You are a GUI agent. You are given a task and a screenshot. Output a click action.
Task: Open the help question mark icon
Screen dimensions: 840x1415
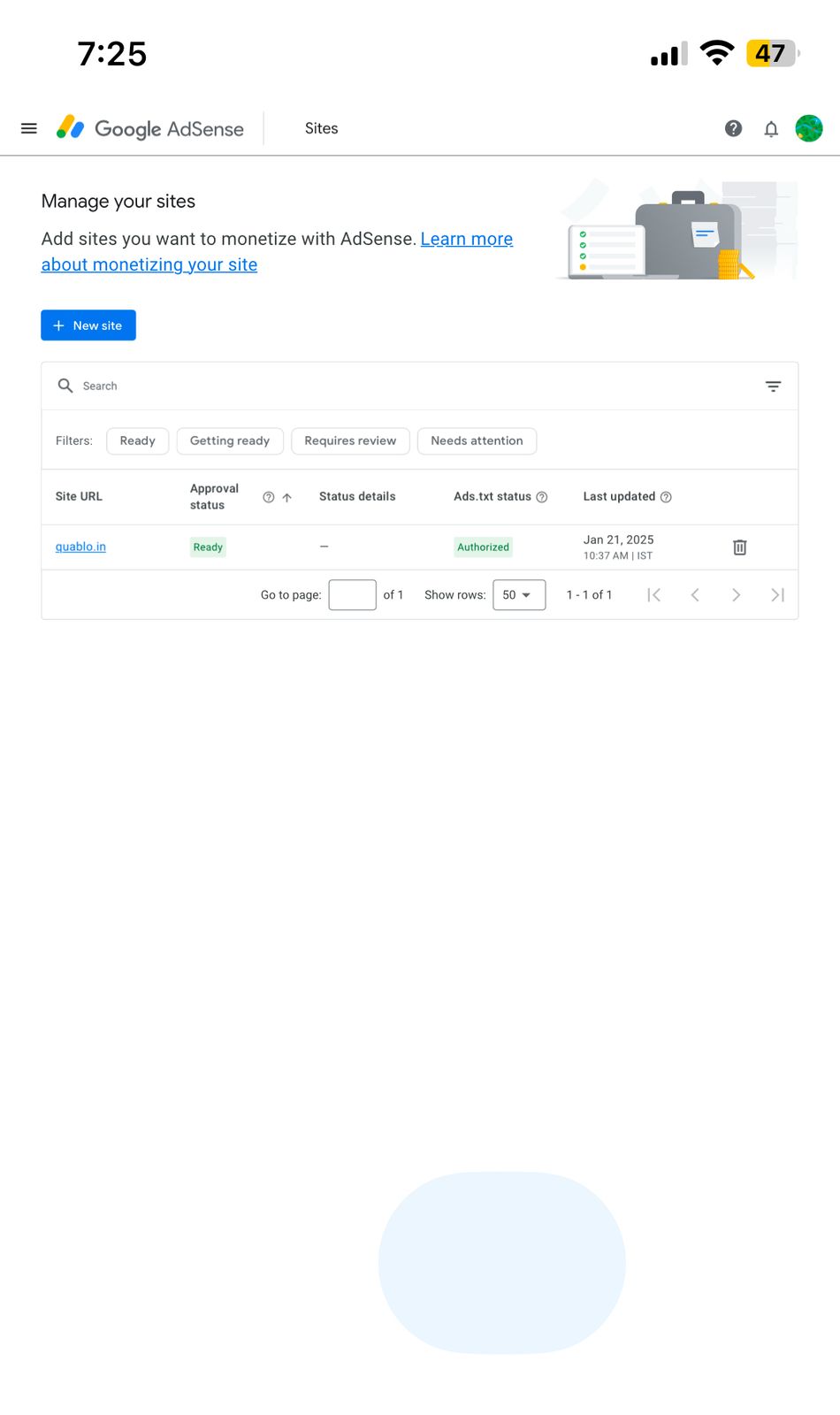pyautogui.click(x=733, y=128)
